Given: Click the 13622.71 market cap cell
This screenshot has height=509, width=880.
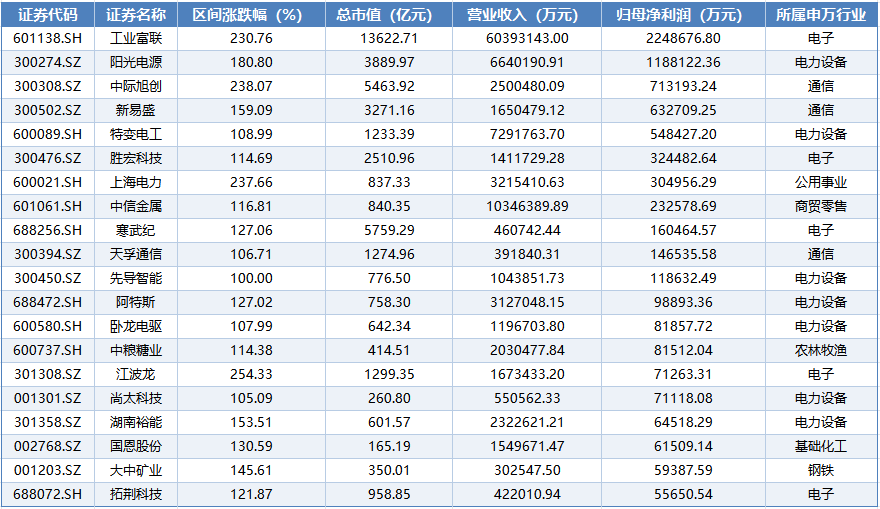Looking at the screenshot, I should point(390,38).
